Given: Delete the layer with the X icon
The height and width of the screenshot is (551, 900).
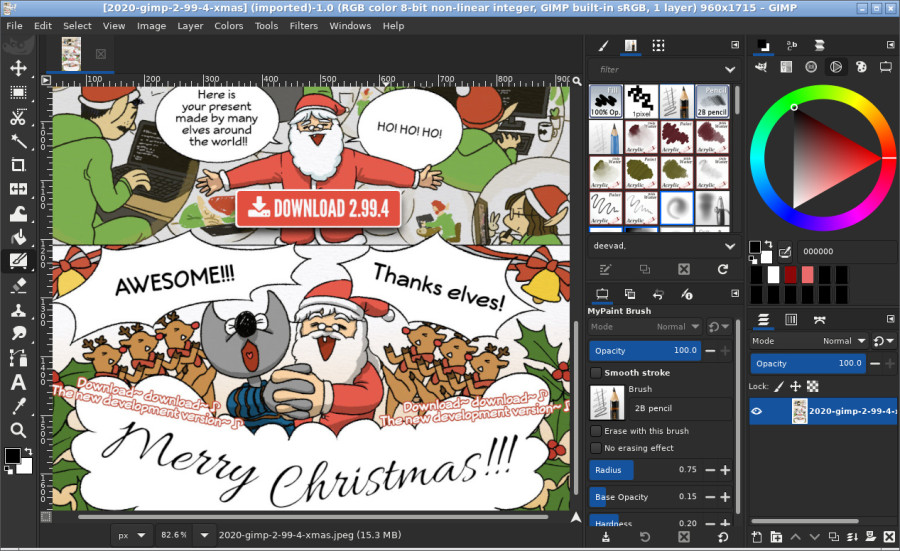Looking at the screenshot, I should pyautogui.click(x=889, y=537).
